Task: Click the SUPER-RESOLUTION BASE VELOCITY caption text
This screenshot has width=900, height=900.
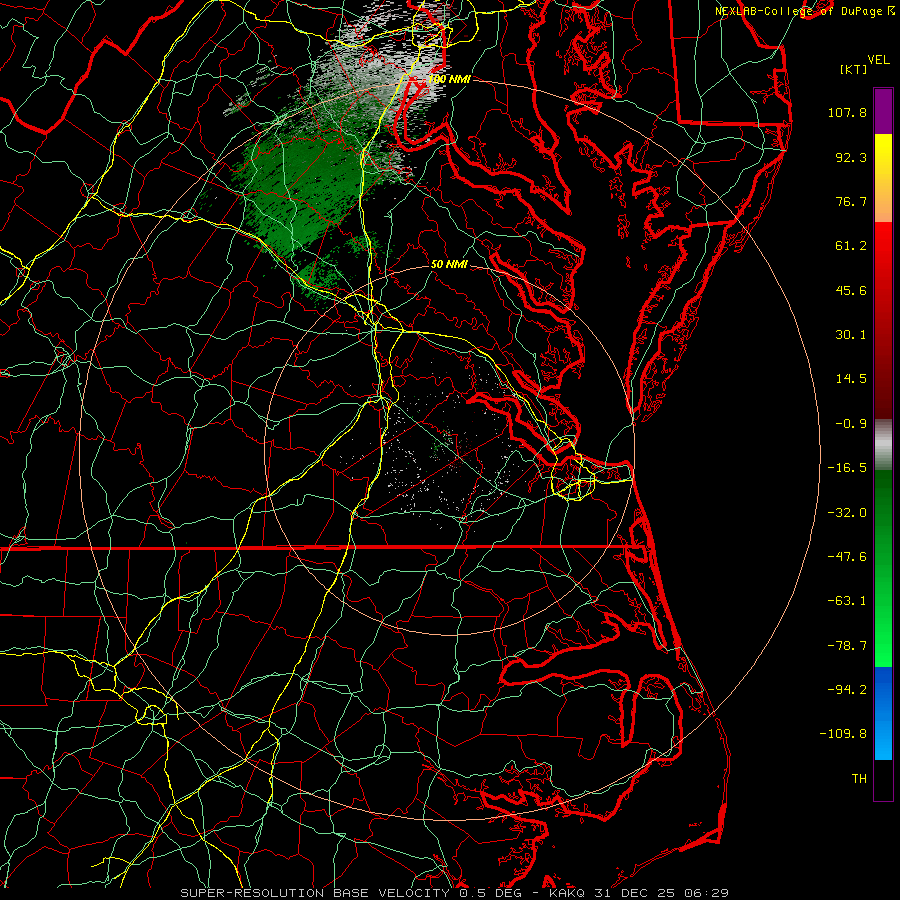Action: click(315, 893)
